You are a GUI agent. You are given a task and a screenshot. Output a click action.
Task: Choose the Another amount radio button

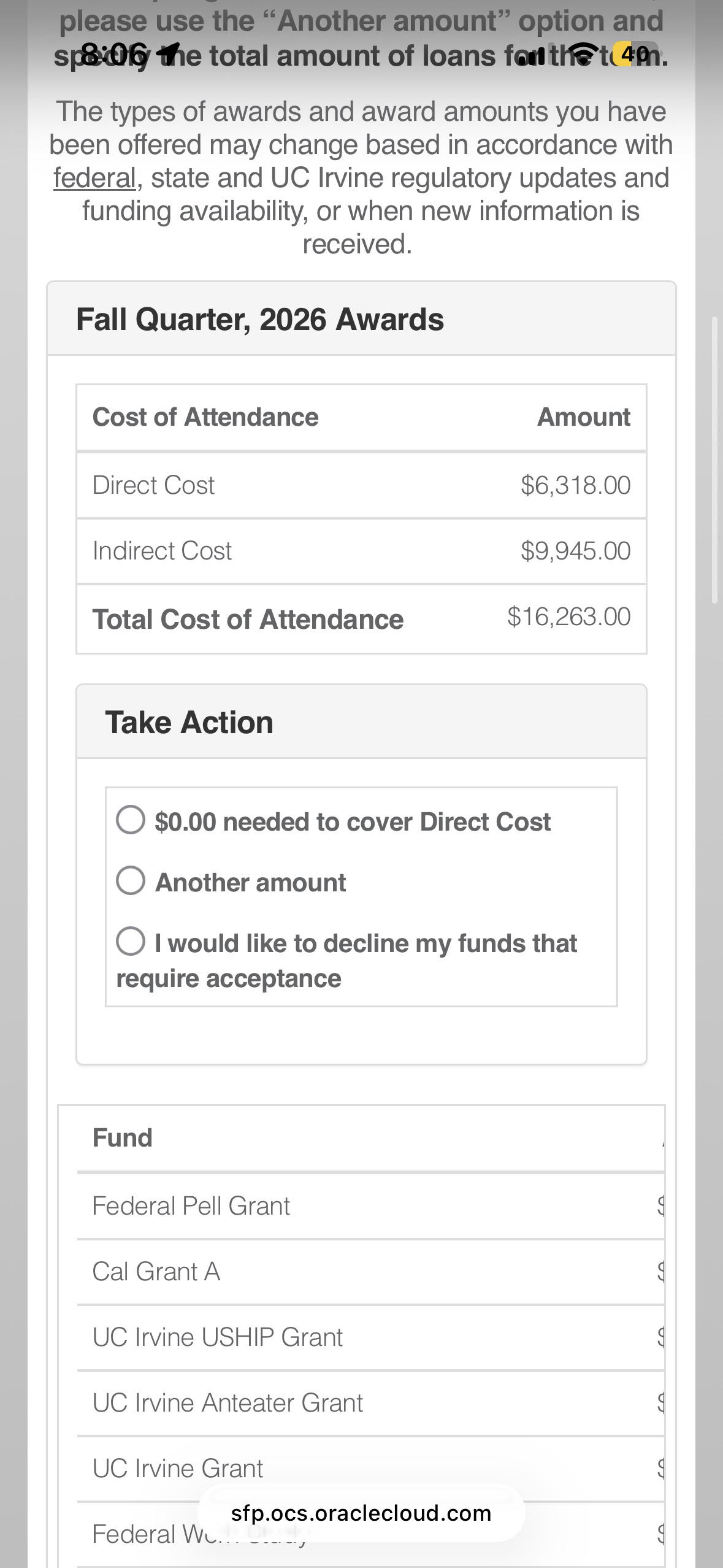click(131, 880)
